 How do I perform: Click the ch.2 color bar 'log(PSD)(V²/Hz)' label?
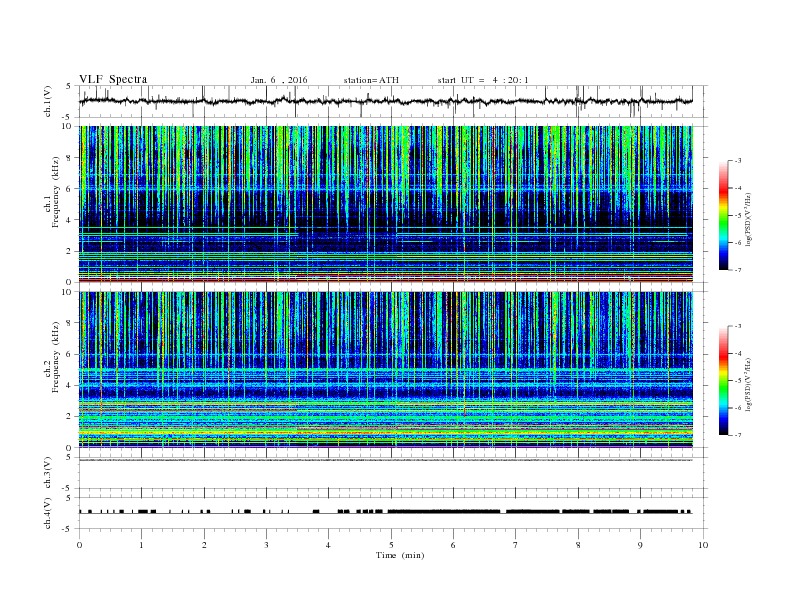tap(748, 384)
